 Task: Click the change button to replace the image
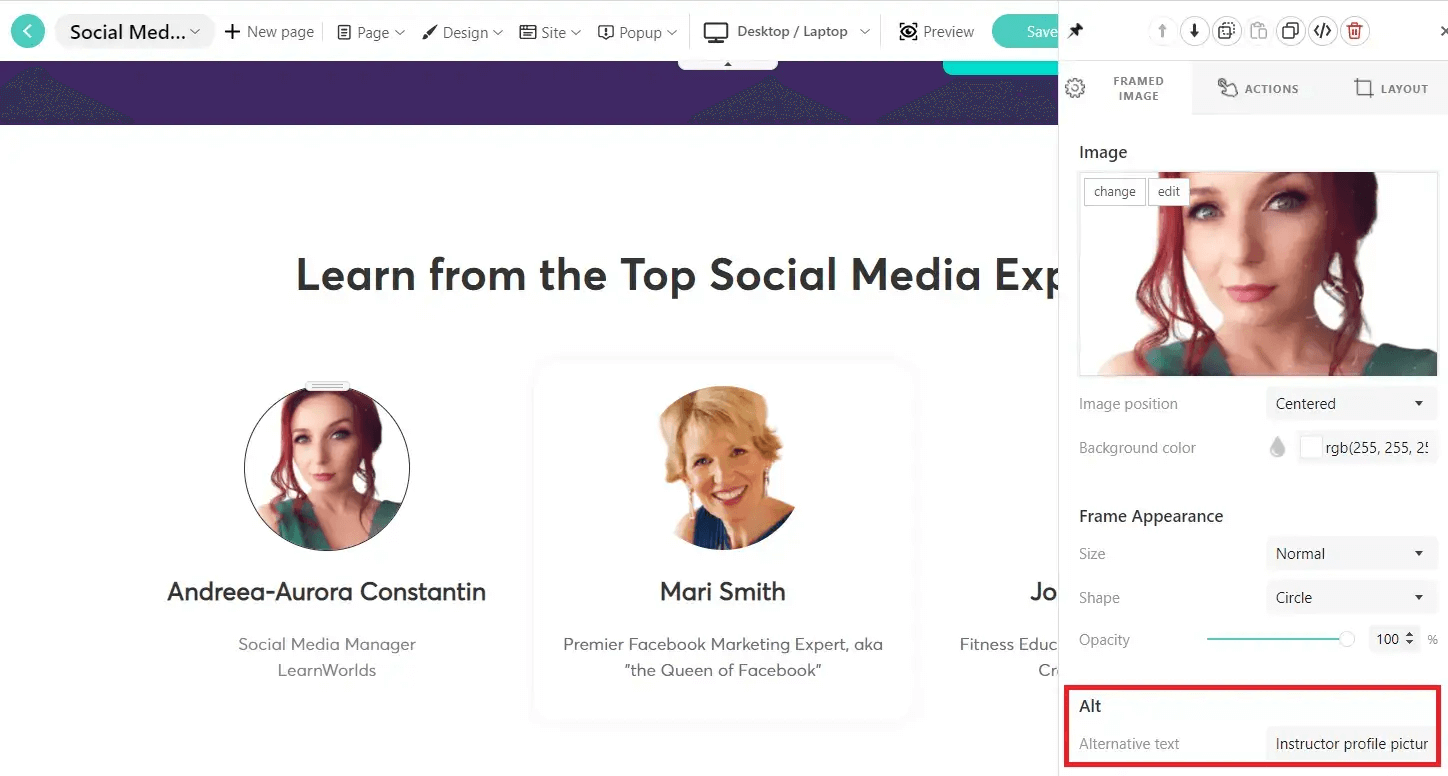click(1114, 191)
